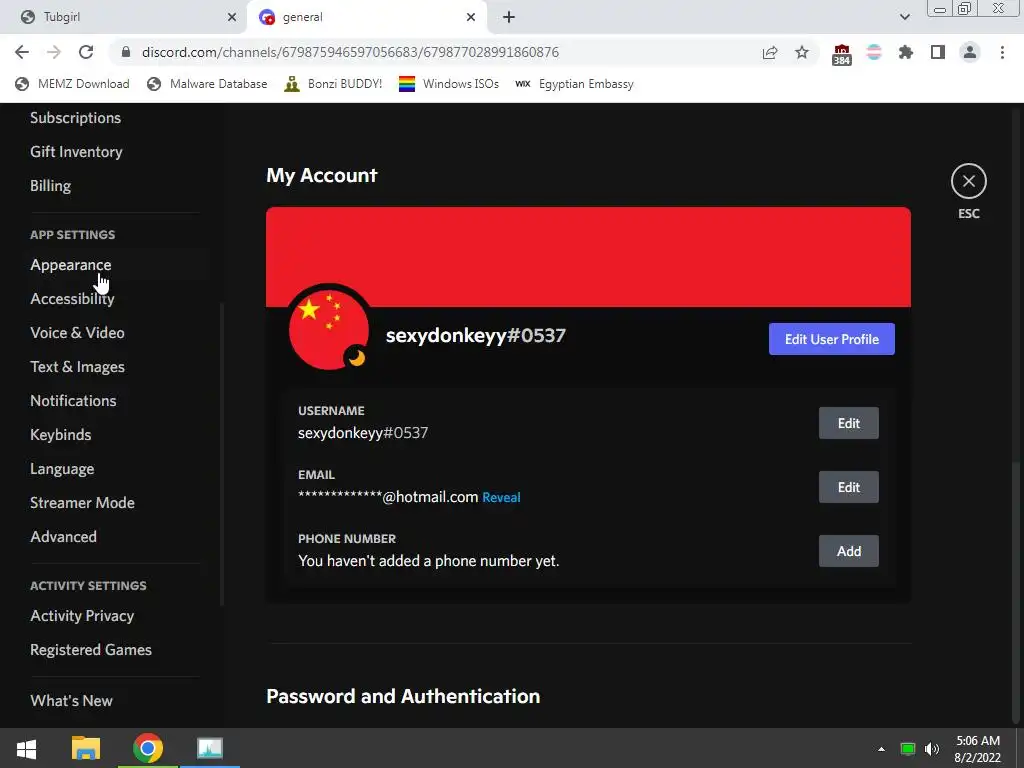Open the share page icon in the address bar
1024x768 pixels.
770,52
